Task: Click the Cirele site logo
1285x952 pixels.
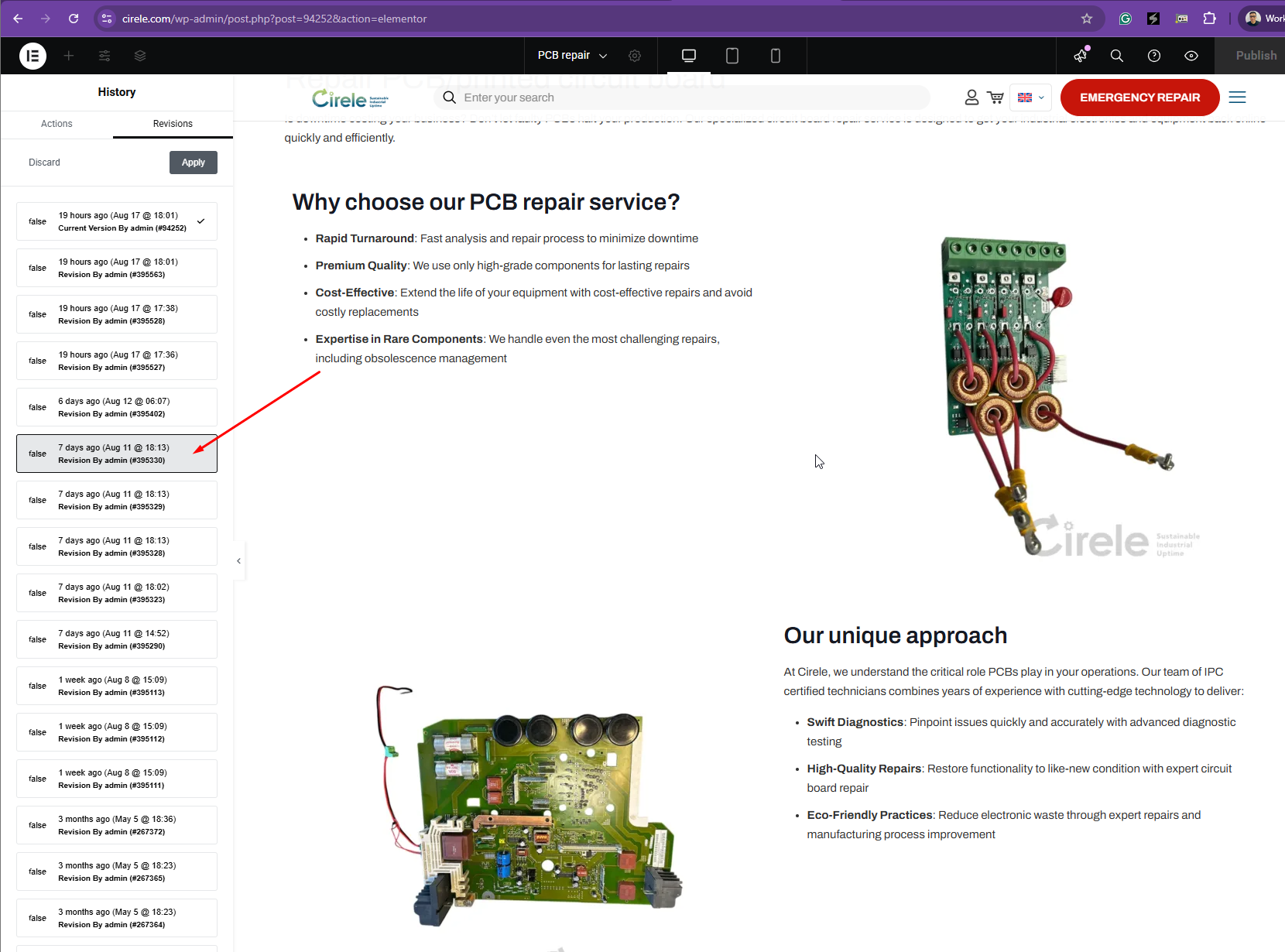Action: (x=350, y=98)
